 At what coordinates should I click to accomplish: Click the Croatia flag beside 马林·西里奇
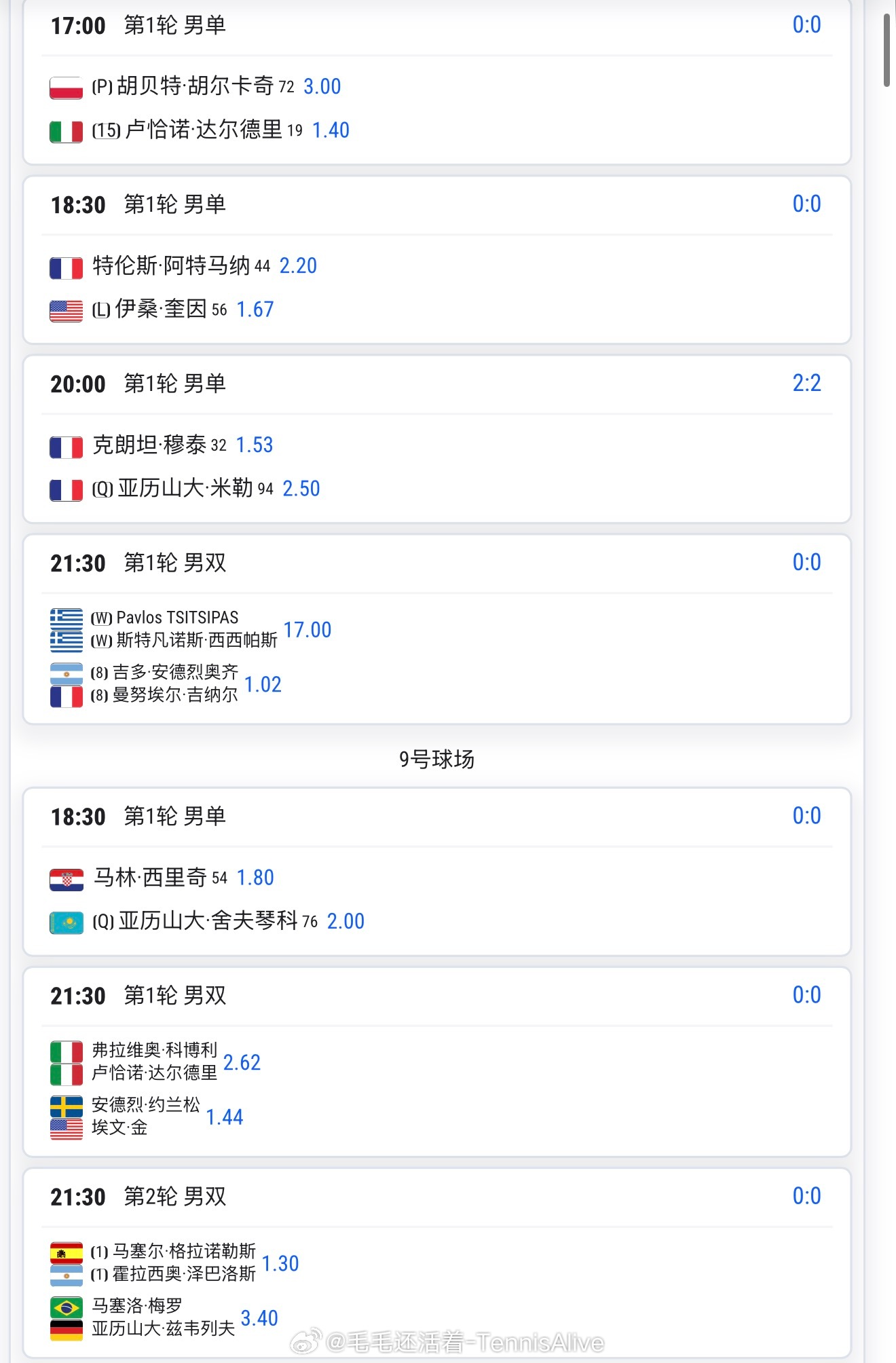pyautogui.click(x=66, y=879)
